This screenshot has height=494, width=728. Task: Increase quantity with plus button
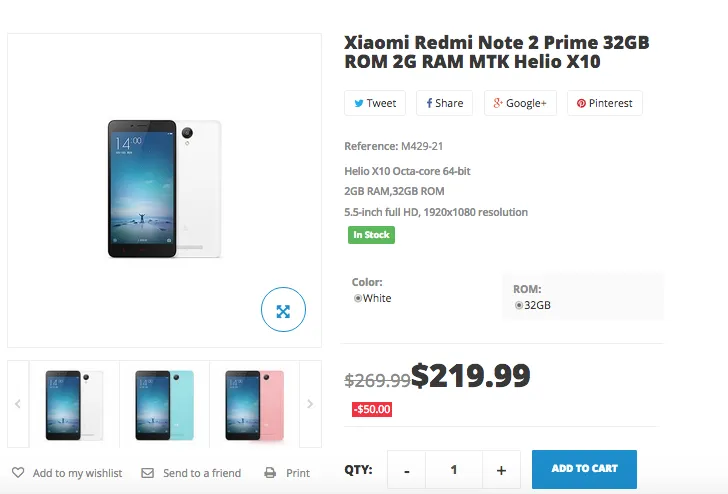click(501, 470)
